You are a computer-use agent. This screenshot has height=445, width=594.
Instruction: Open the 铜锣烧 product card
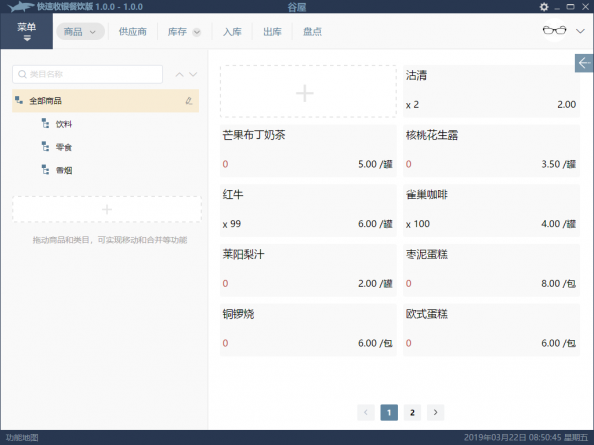(x=308, y=330)
